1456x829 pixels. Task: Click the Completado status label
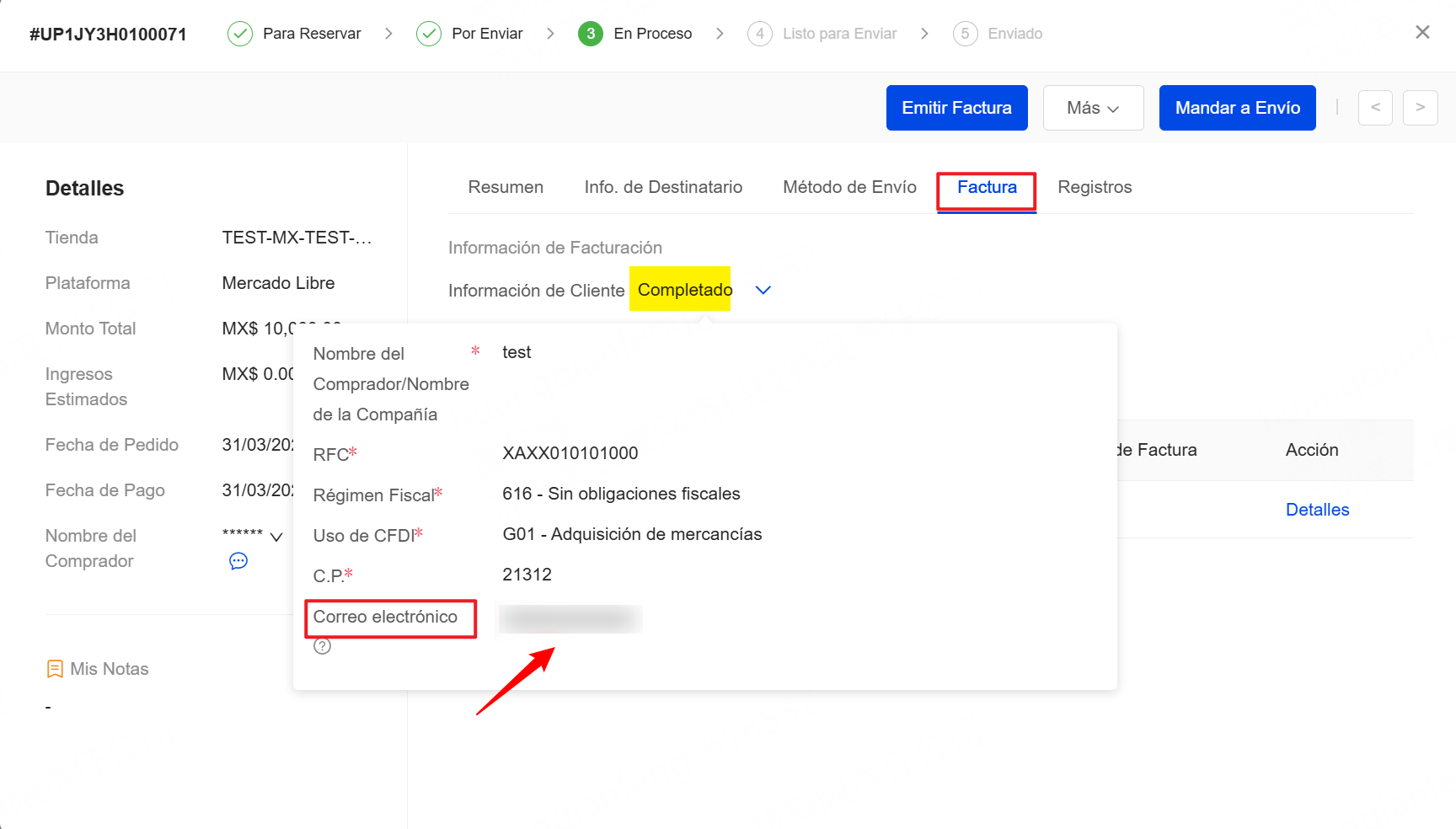[x=685, y=290]
